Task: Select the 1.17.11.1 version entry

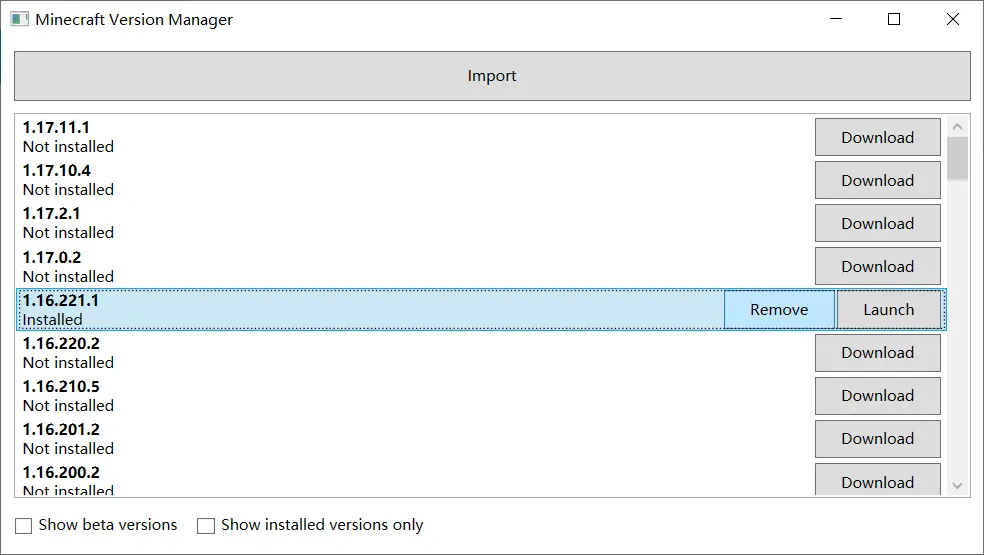Action: tap(300, 137)
